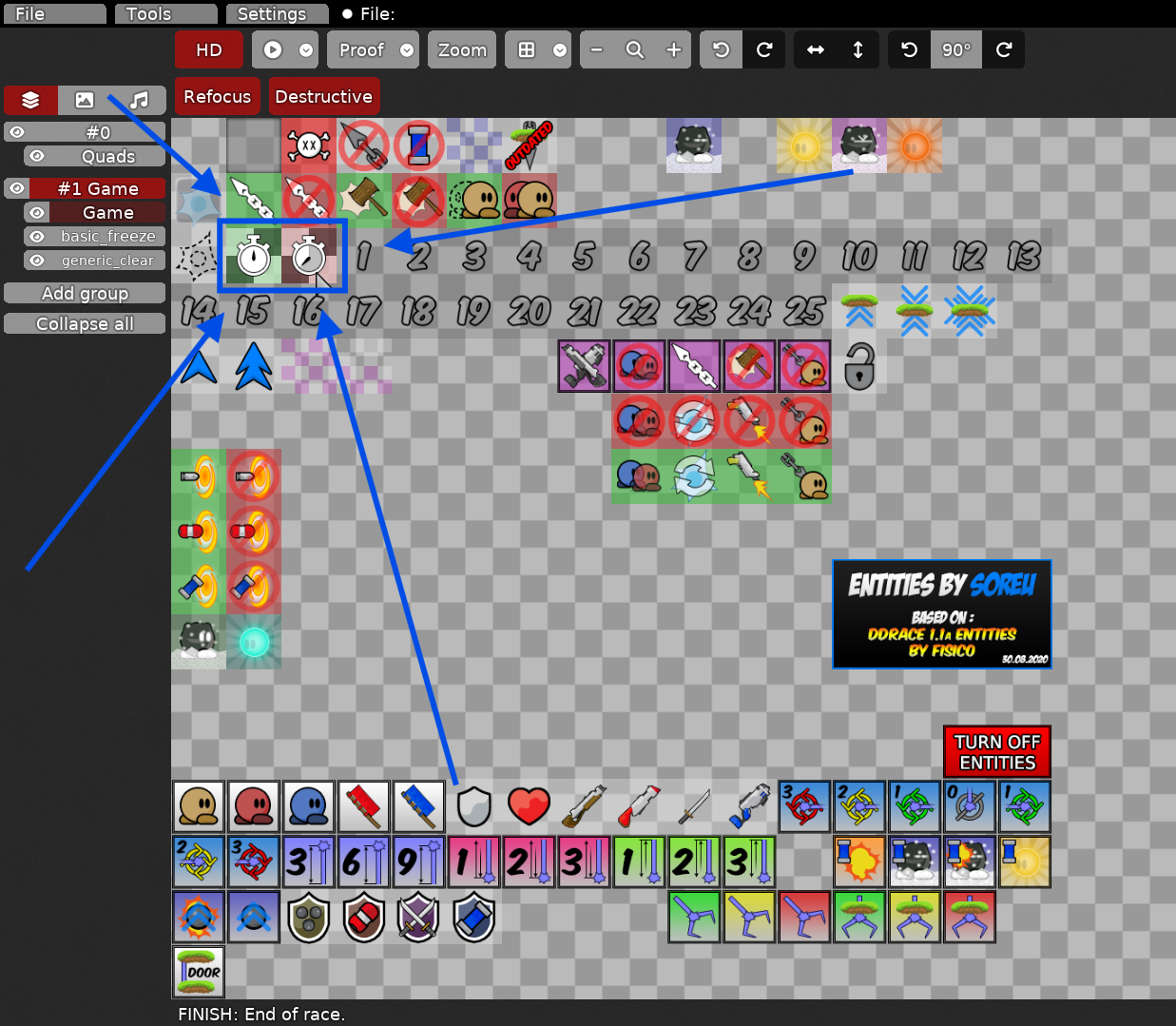This screenshot has height=1026, width=1176.
Task: Pick the checkpoint number 25 tile
Action: [804, 311]
